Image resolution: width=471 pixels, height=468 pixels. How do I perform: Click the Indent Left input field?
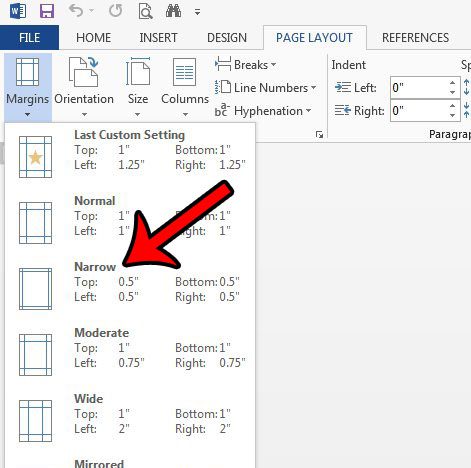click(x=419, y=88)
